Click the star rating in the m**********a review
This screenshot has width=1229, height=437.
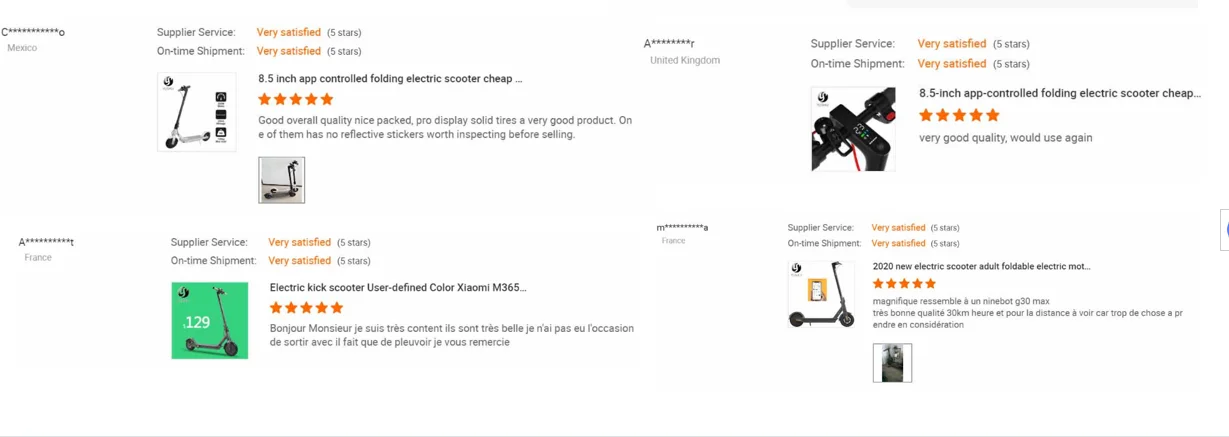[905, 284]
